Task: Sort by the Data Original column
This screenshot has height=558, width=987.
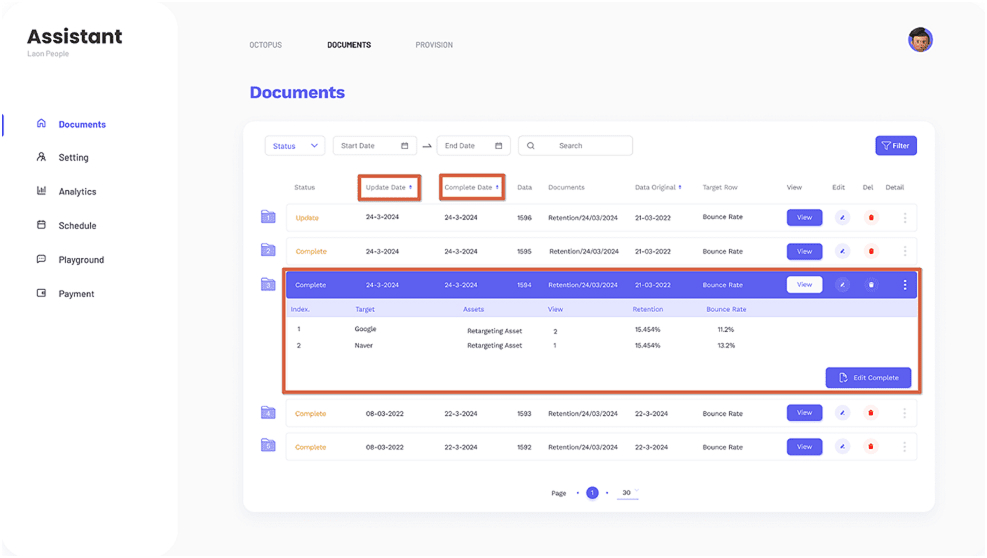Action: point(658,187)
